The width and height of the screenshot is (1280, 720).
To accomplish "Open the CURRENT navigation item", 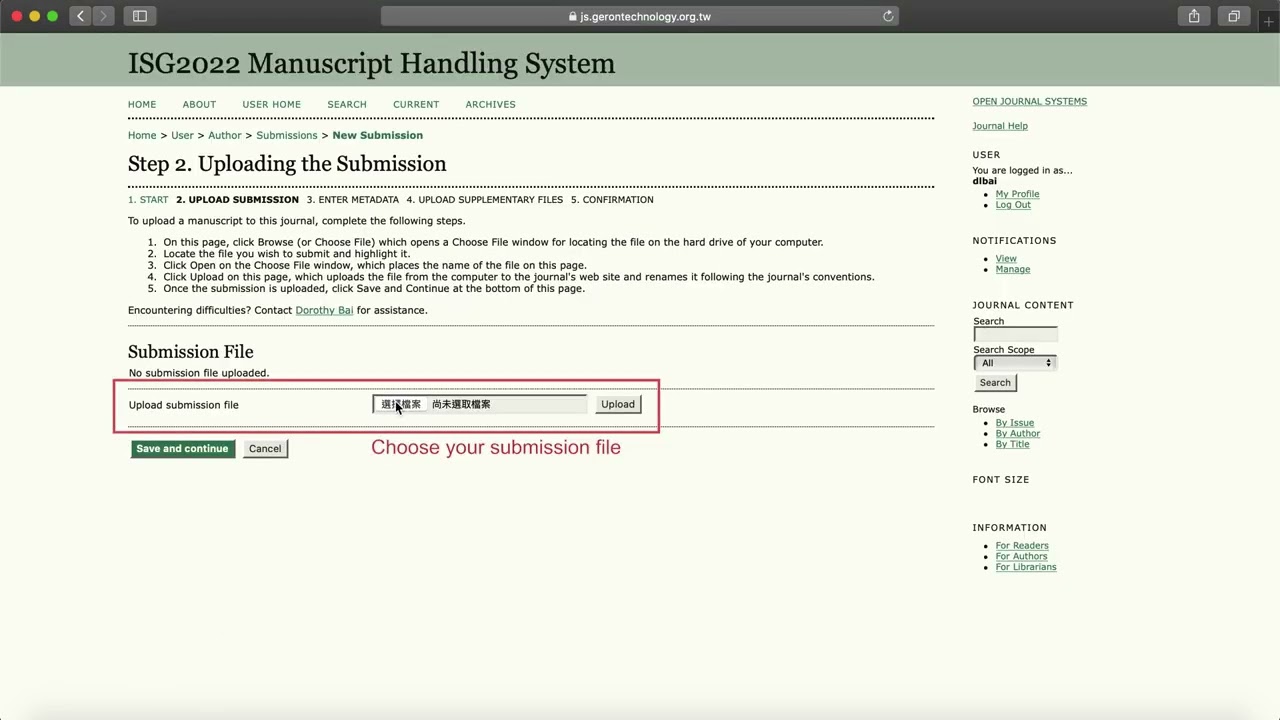I will pos(416,104).
